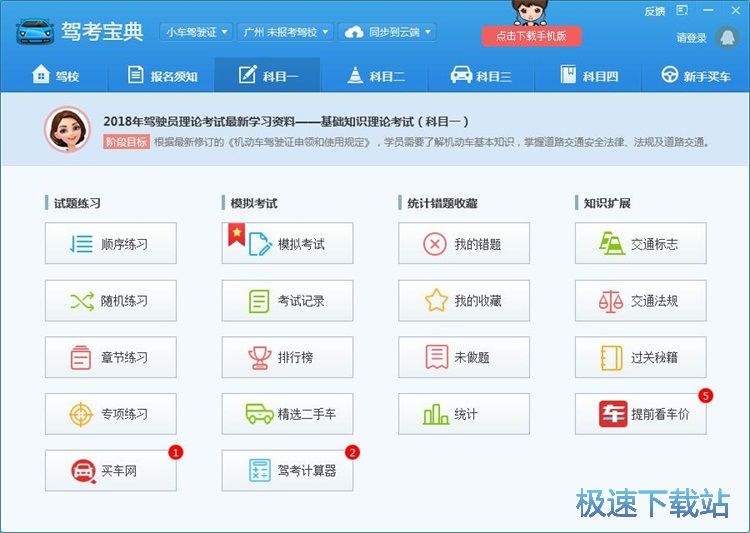The image size is (750, 533).
Task: Click the 知识扩展 section heading
Action: click(607, 203)
